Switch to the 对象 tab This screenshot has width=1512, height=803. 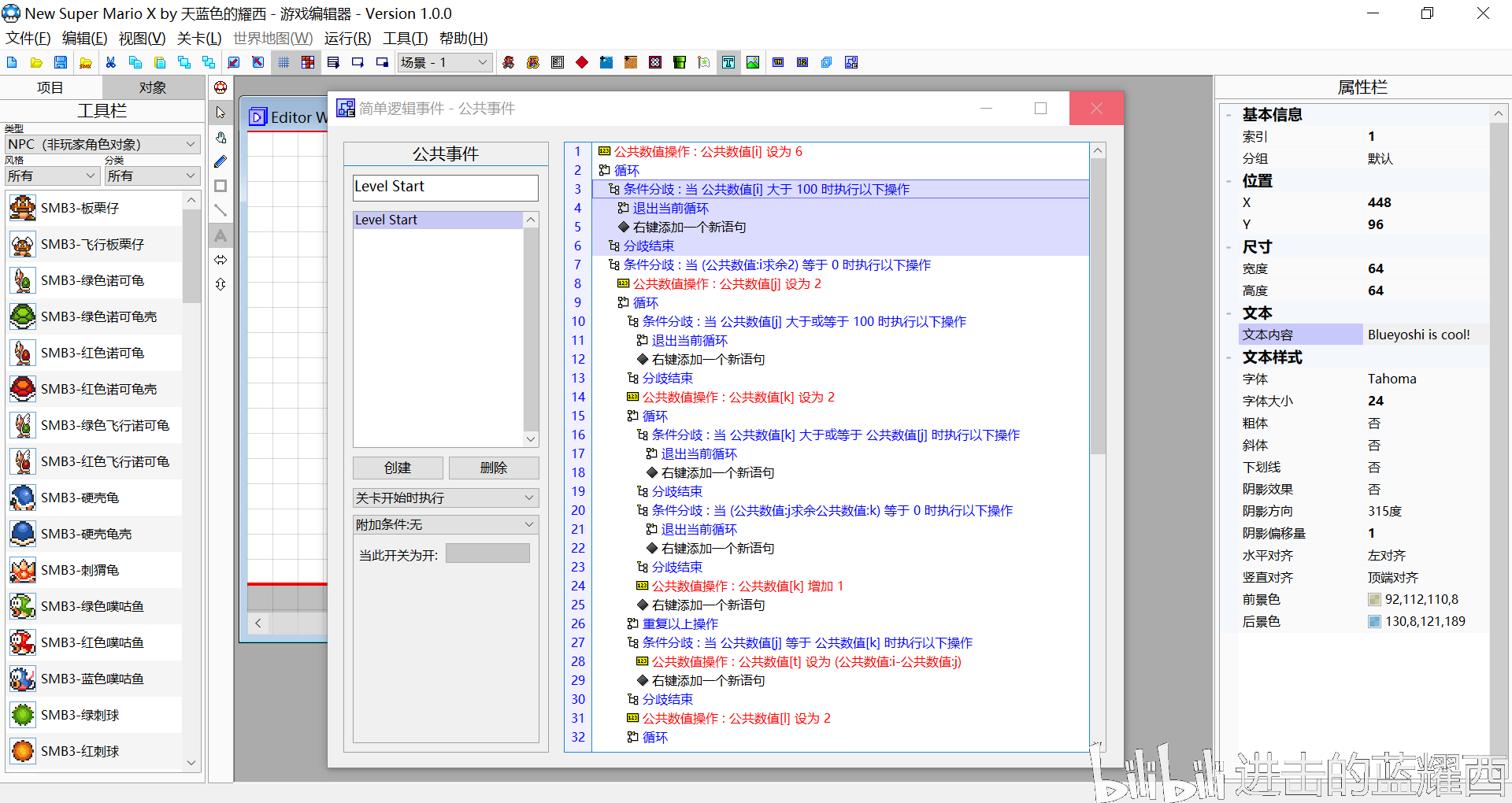coord(153,87)
